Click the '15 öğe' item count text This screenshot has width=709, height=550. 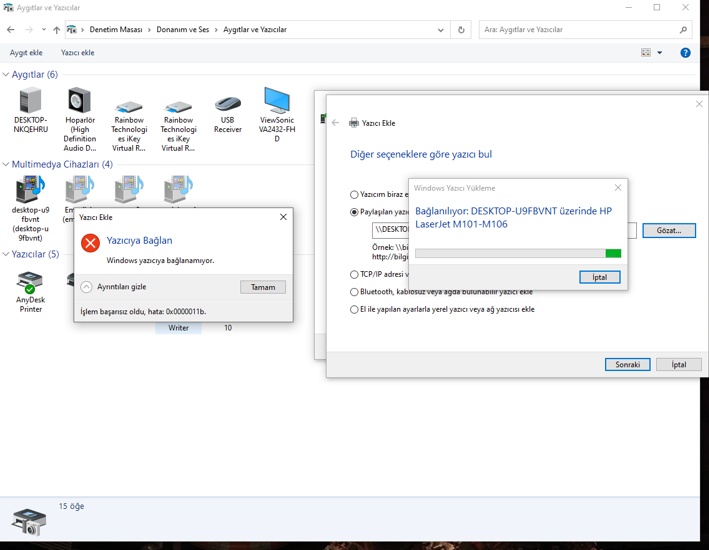click(x=71, y=506)
